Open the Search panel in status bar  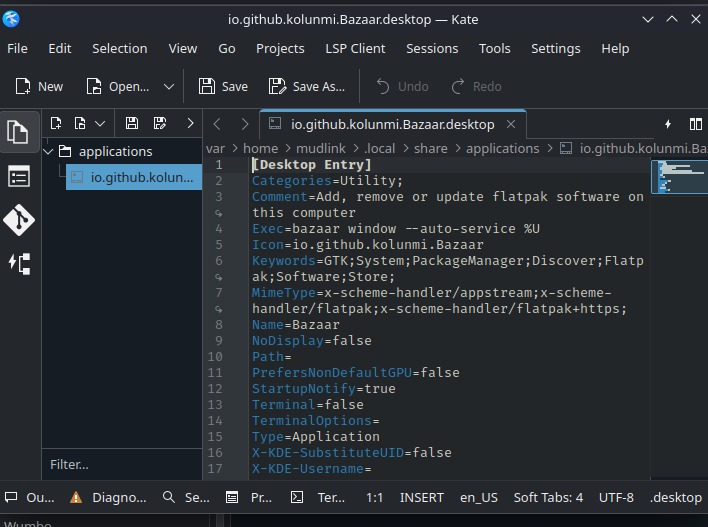click(x=186, y=497)
